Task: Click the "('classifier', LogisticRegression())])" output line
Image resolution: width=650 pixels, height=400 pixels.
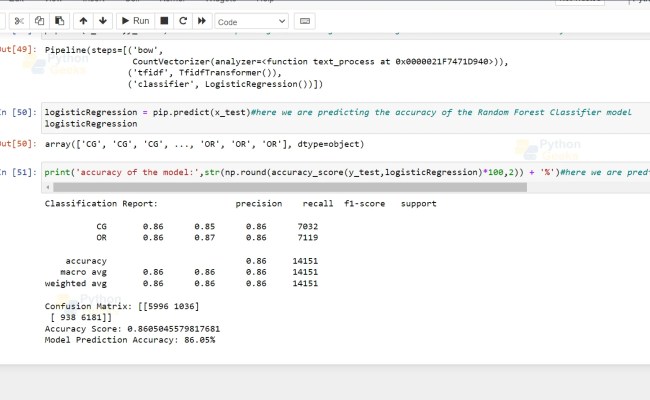Action: tap(226, 84)
